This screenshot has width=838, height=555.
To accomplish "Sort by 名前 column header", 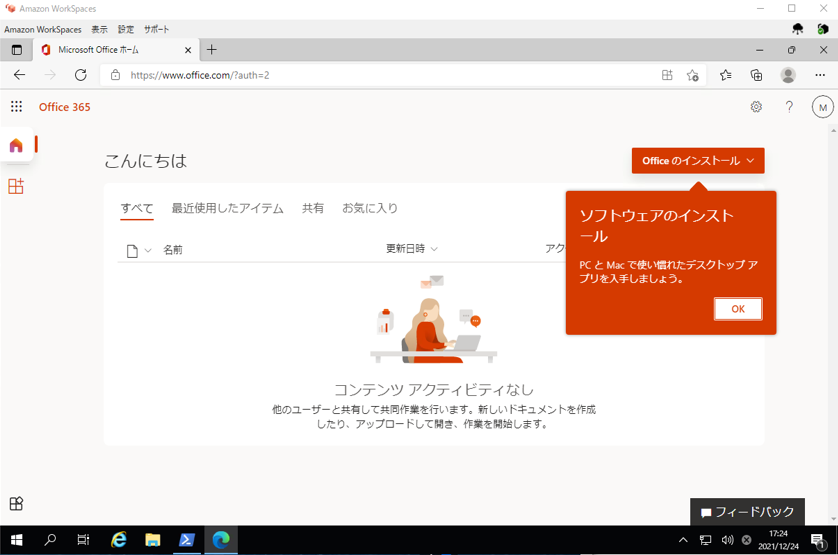I will 173,250.
